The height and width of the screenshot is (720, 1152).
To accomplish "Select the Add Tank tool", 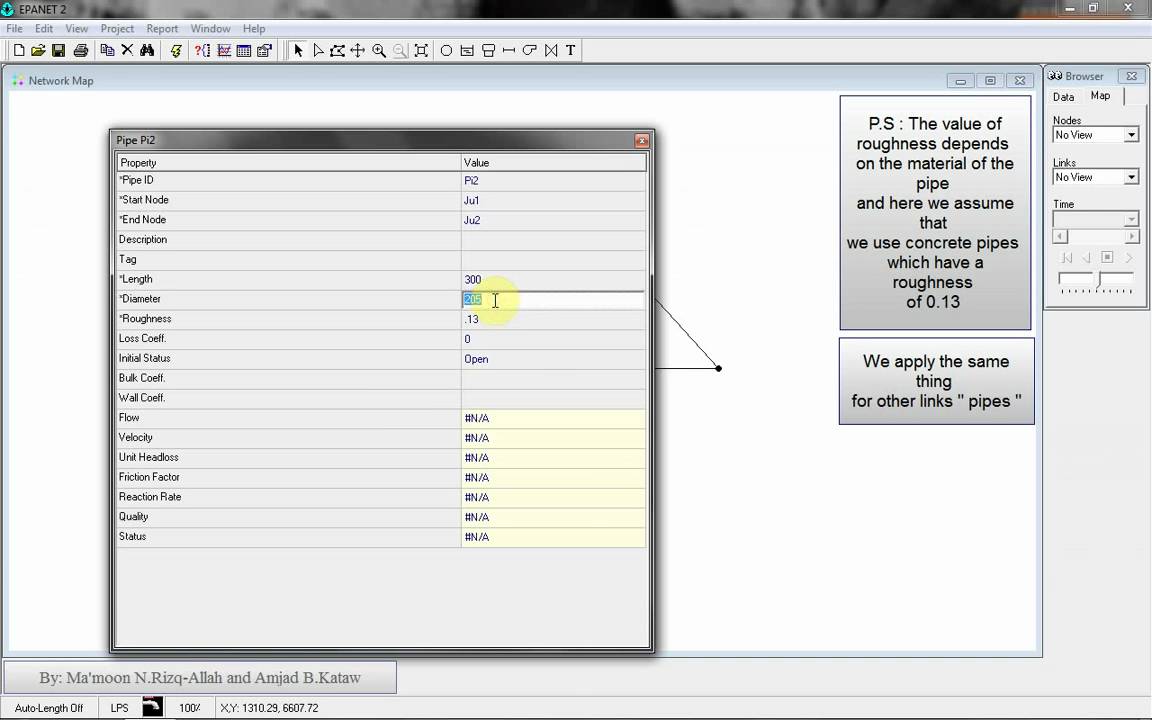I will (488, 51).
